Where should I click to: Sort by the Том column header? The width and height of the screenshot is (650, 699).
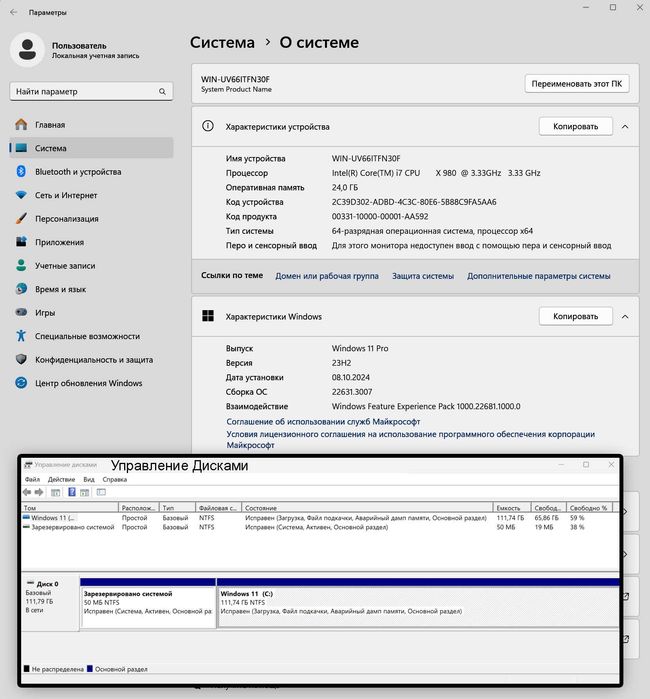(x=70, y=508)
